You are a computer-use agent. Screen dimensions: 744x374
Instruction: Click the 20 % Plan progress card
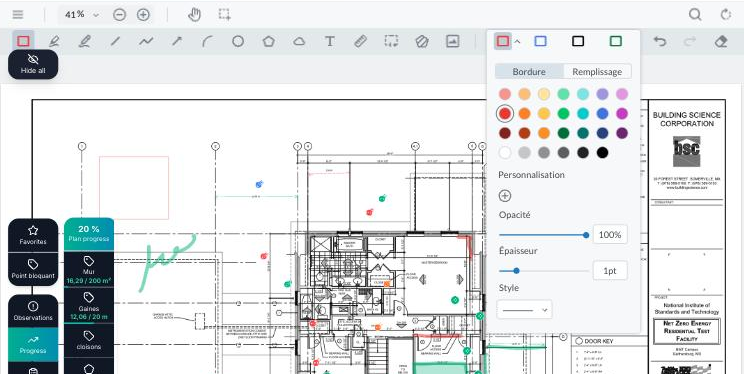click(89, 234)
